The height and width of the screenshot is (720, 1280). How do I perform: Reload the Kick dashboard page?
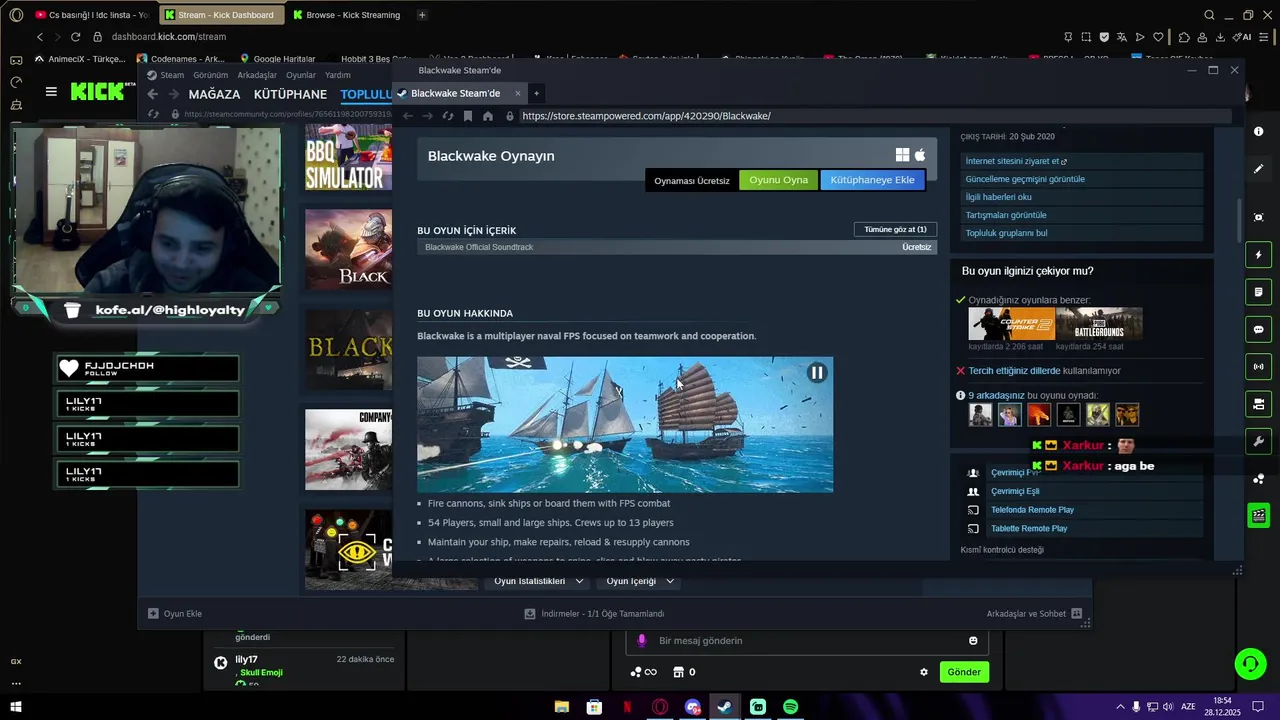(75, 37)
